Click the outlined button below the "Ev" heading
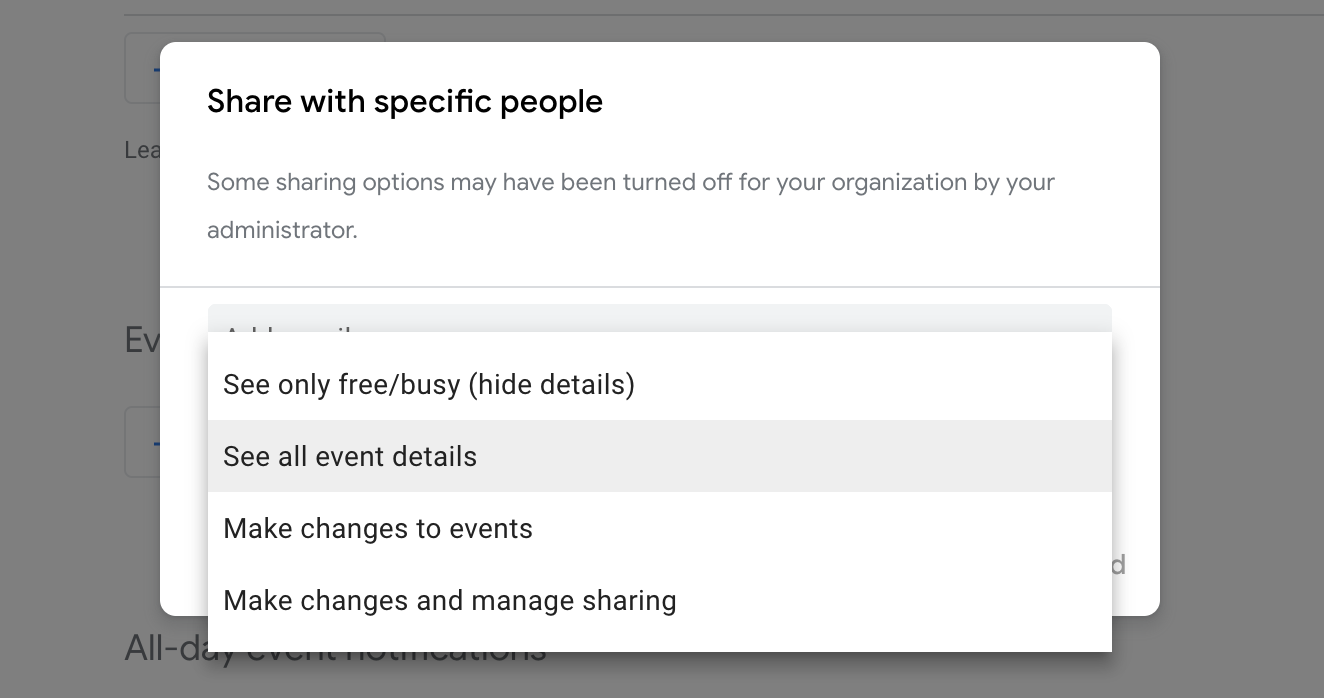Screen dimensions: 1324x698 tap(141, 442)
